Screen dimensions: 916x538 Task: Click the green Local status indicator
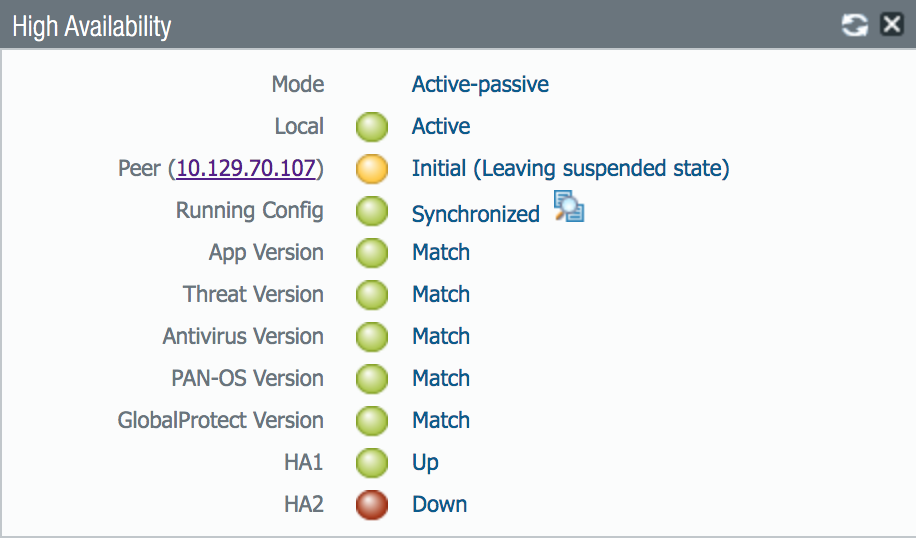(372, 127)
